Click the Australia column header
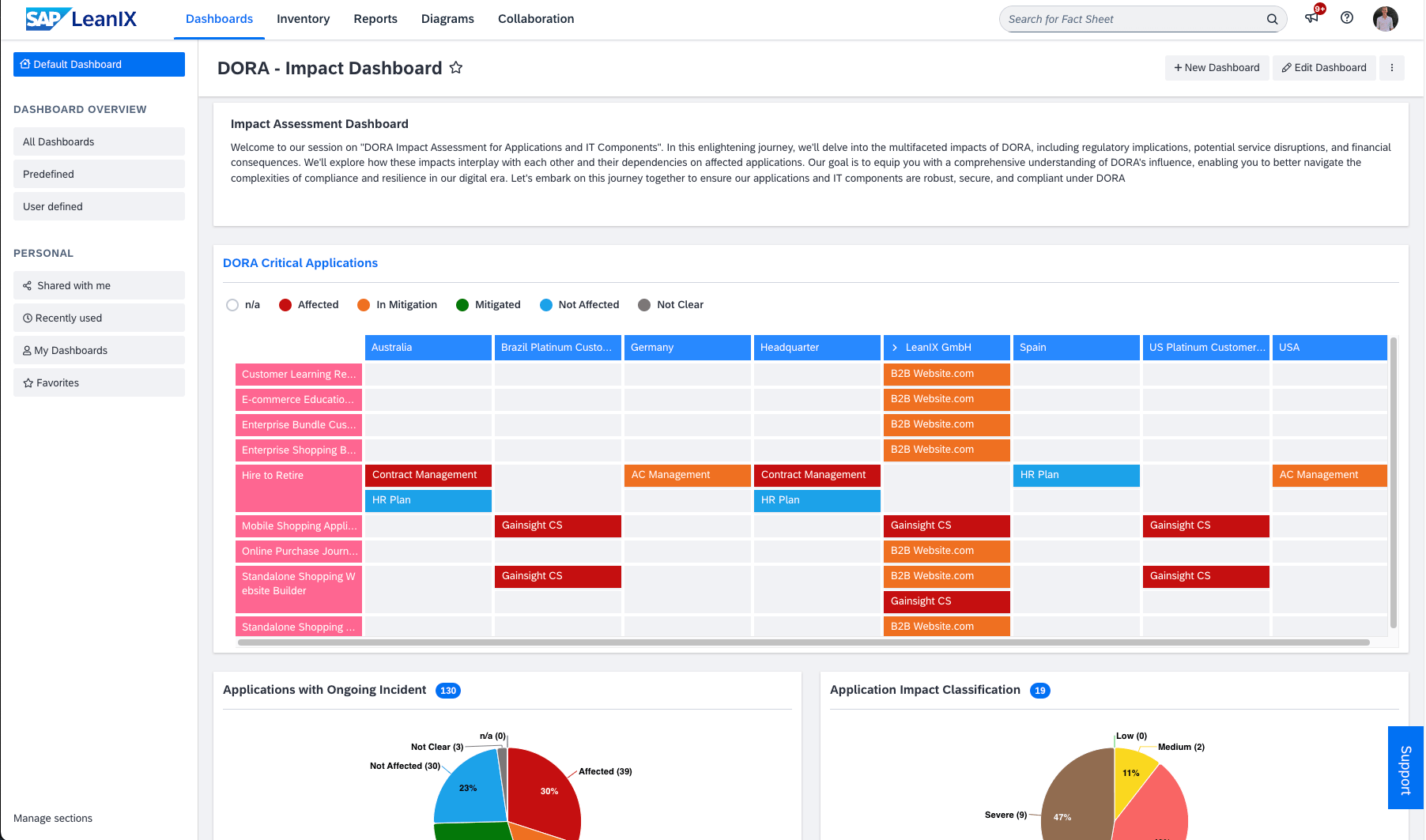The image size is (1426, 840). (428, 348)
